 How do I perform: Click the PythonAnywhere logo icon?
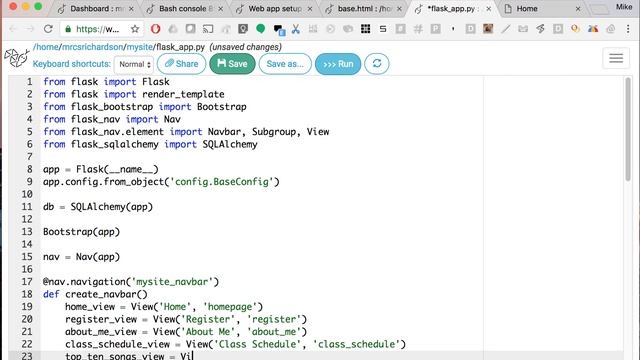(17, 58)
